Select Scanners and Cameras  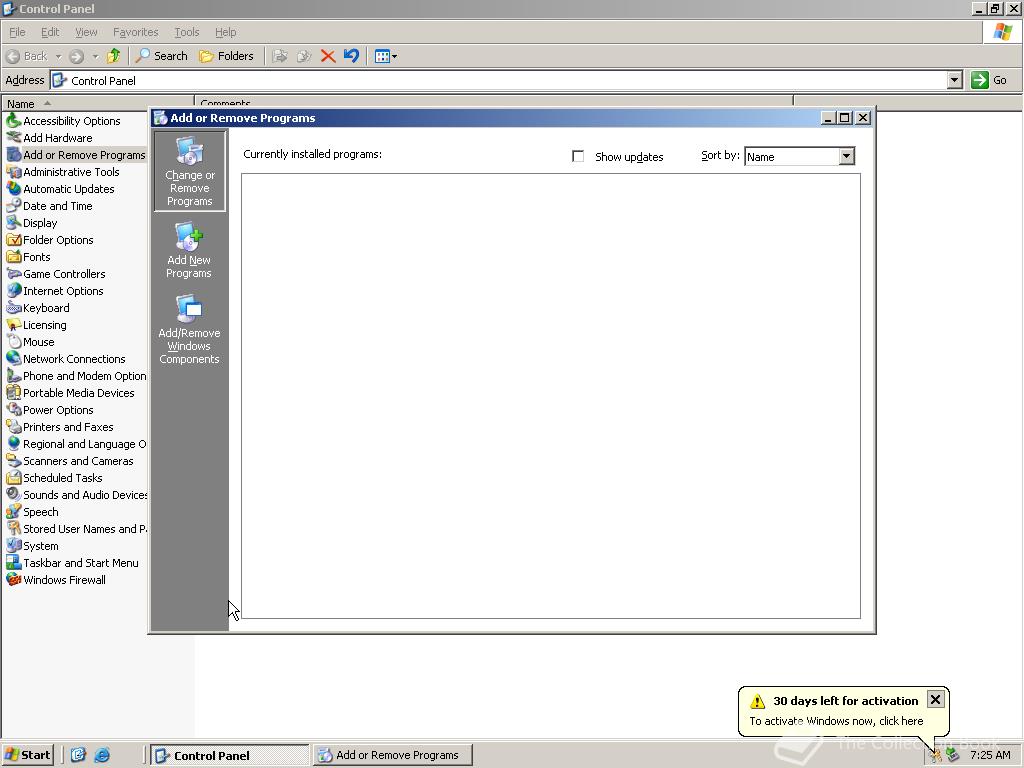tap(70, 460)
